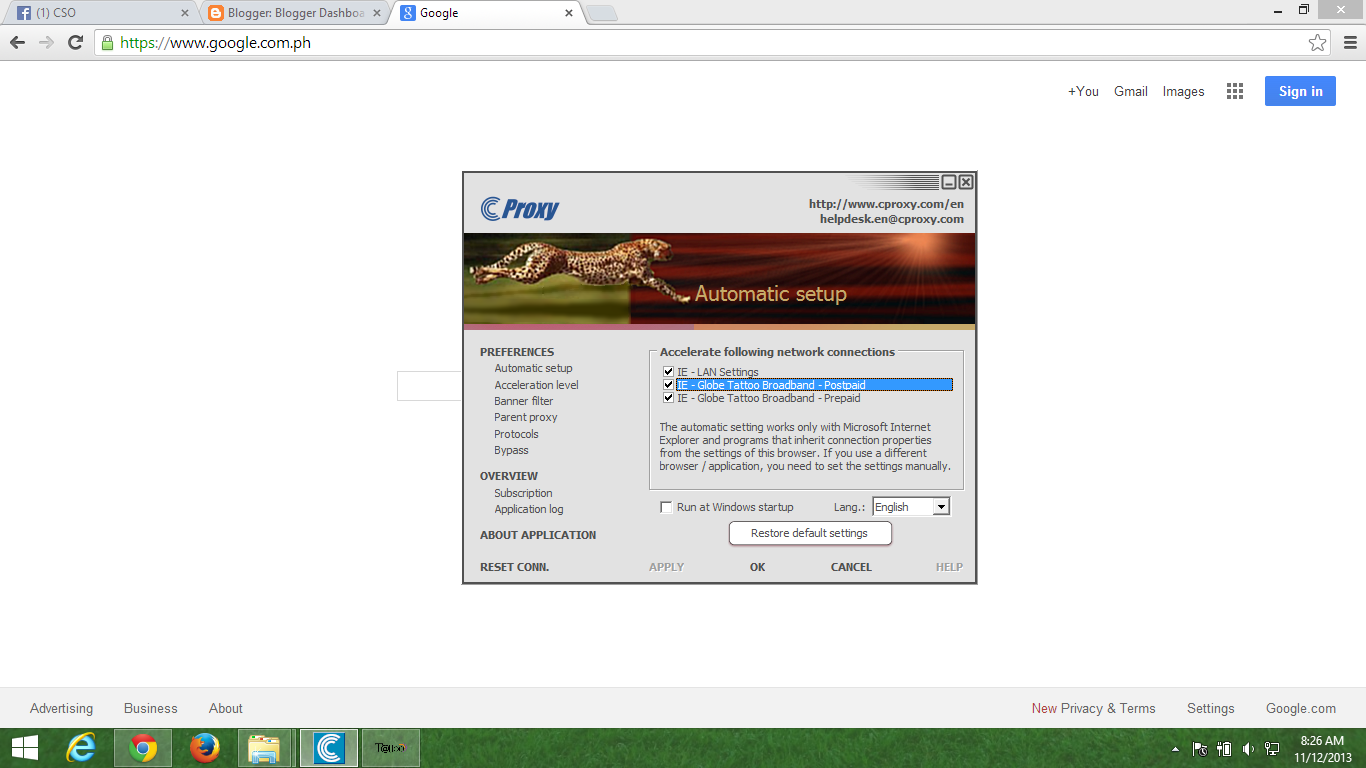This screenshot has height=768, width=1366.
Task: Open the cproxy.com/en website link
Action: pyautogui.click(x=886, y=204)
